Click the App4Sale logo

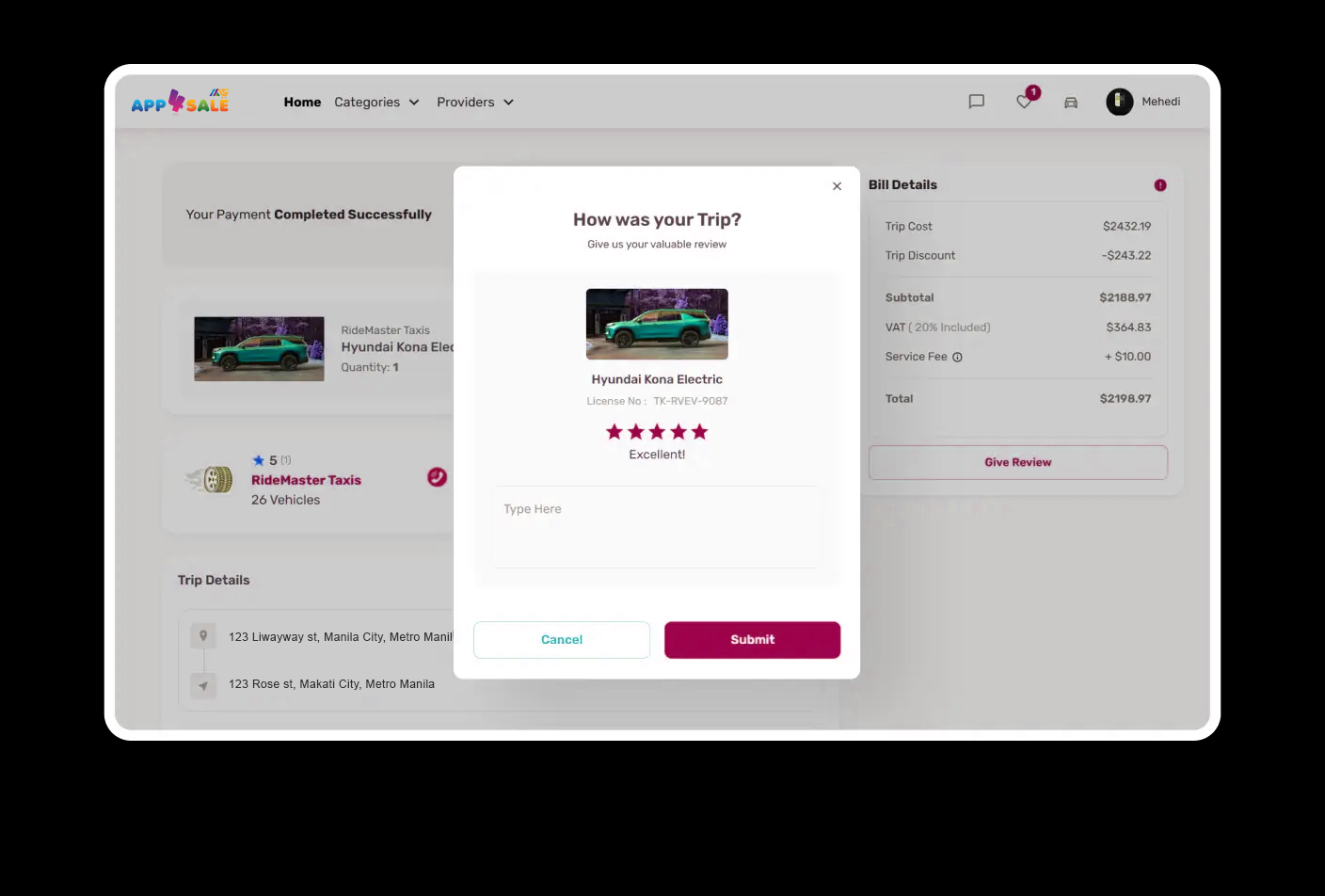[x=180, y=101]
